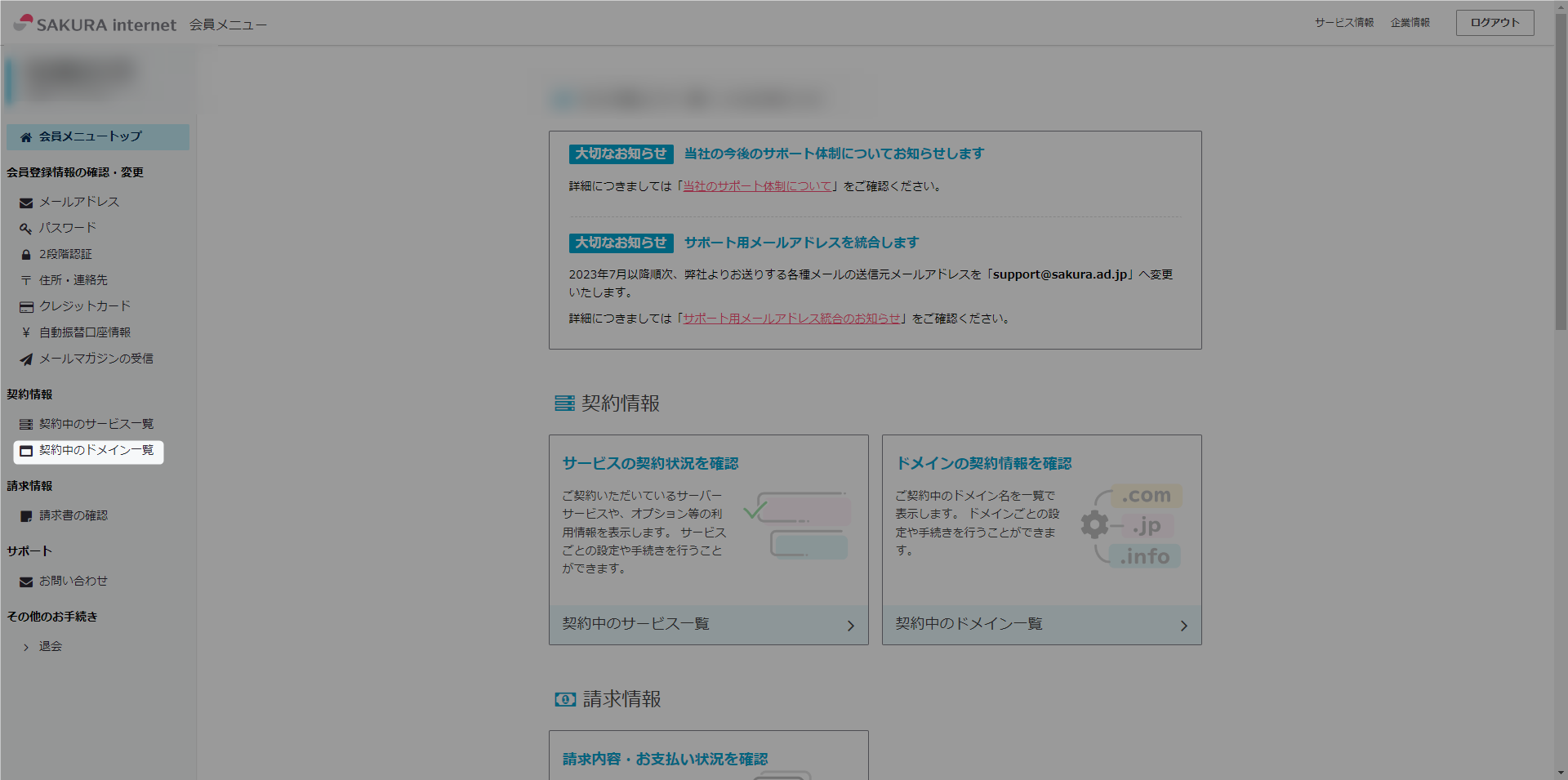The width and height of the screenshot is (1568, 780).
Task: Click the yen icon for 自動振替口座情報
Action: click(26, 333)
